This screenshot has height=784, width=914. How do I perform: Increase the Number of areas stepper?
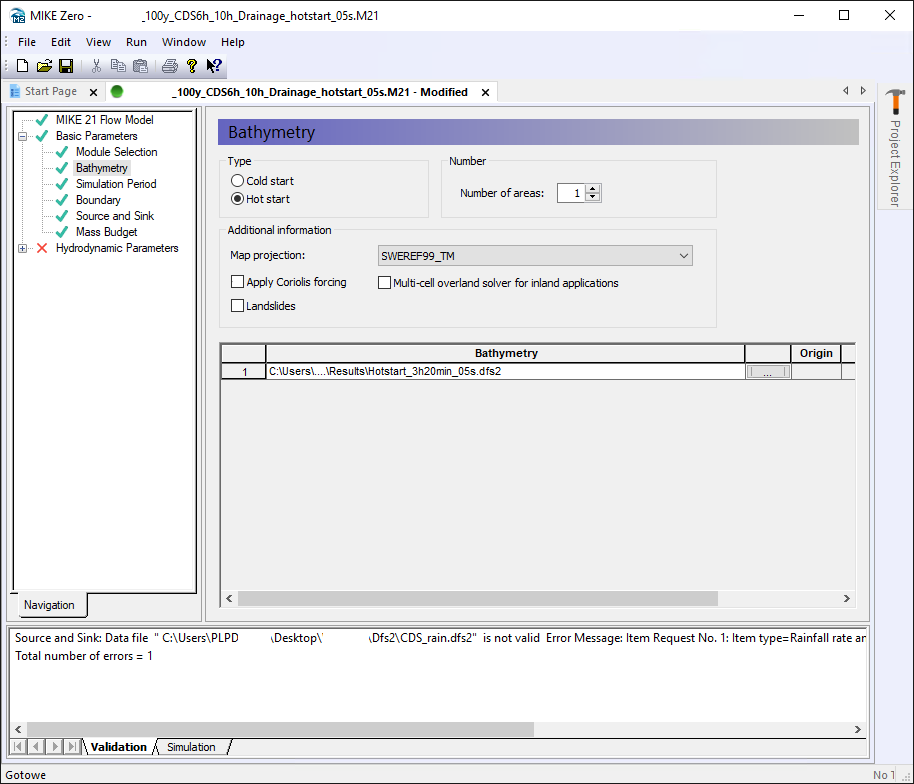point(593,188)
